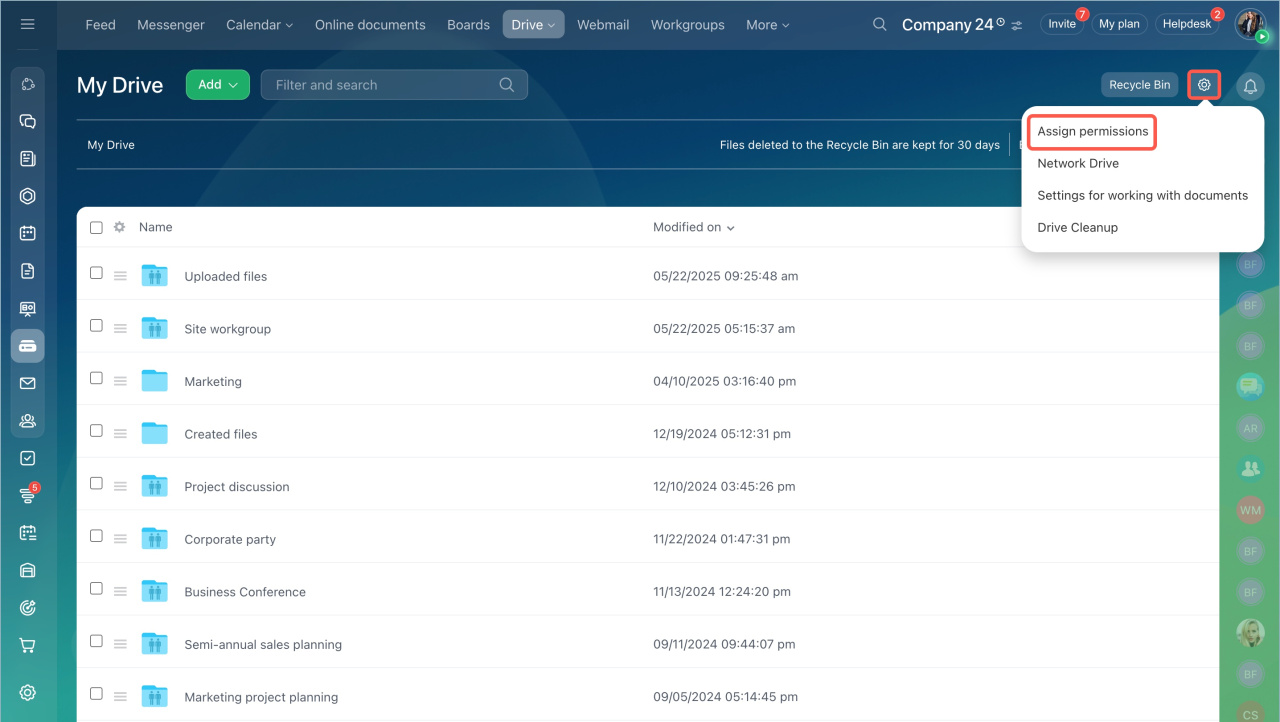
Task: Open the Marketing folder icon
Action: tap(154, 381)
